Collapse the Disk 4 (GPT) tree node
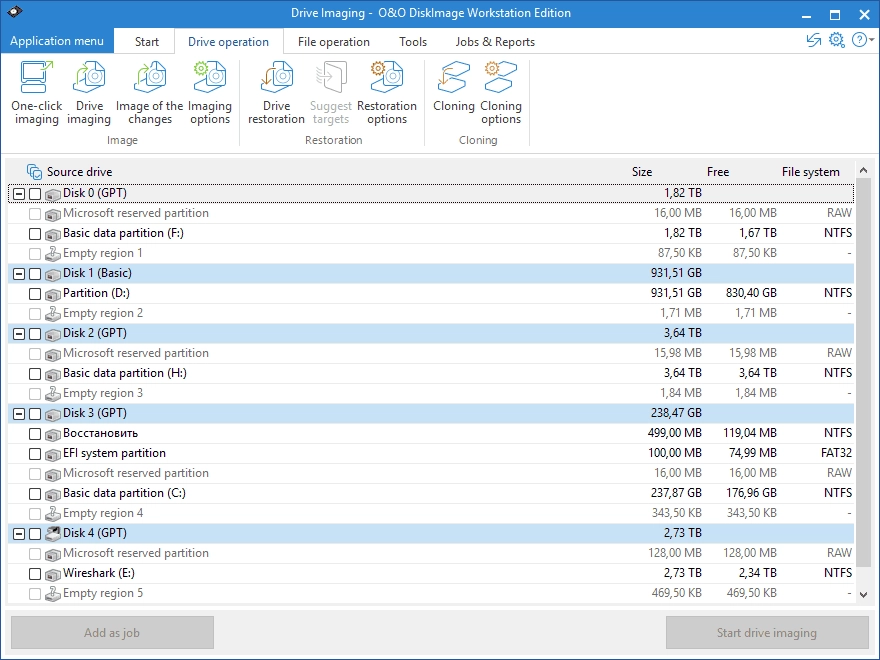880x660 pixels. click(x=19, y=534)
